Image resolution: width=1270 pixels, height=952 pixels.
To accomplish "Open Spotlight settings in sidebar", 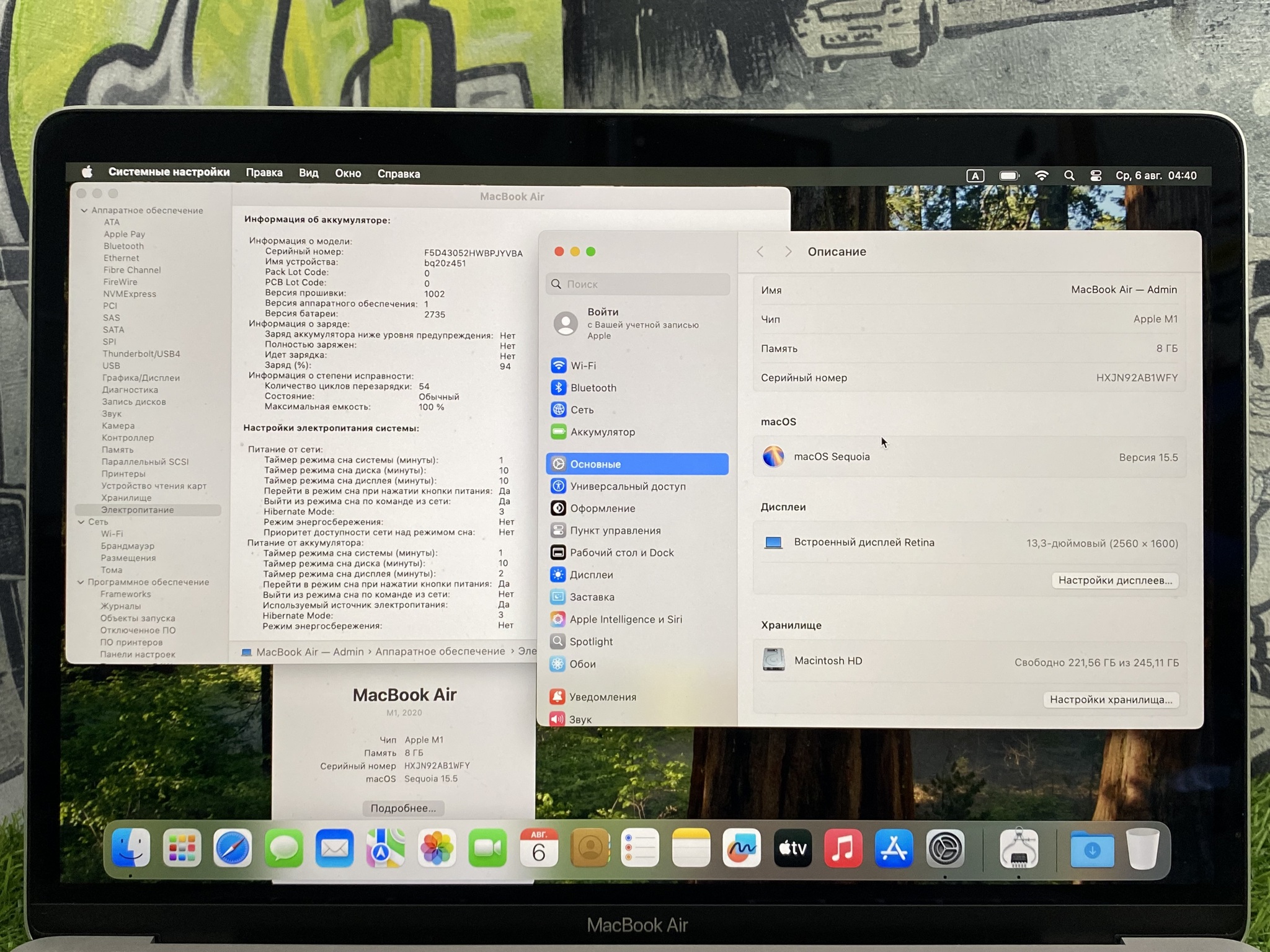I will click(x=590, y=641).
